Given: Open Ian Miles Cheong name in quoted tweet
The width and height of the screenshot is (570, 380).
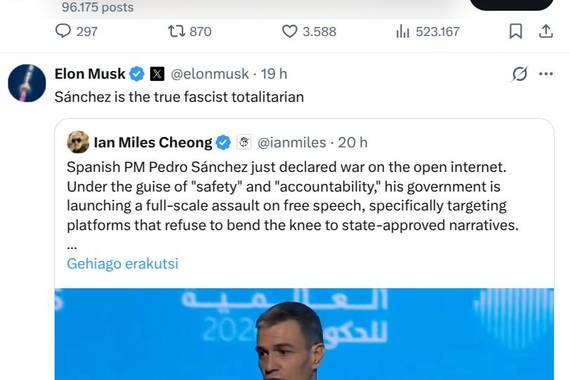Looking at the screenshot, I should [153, 142].
